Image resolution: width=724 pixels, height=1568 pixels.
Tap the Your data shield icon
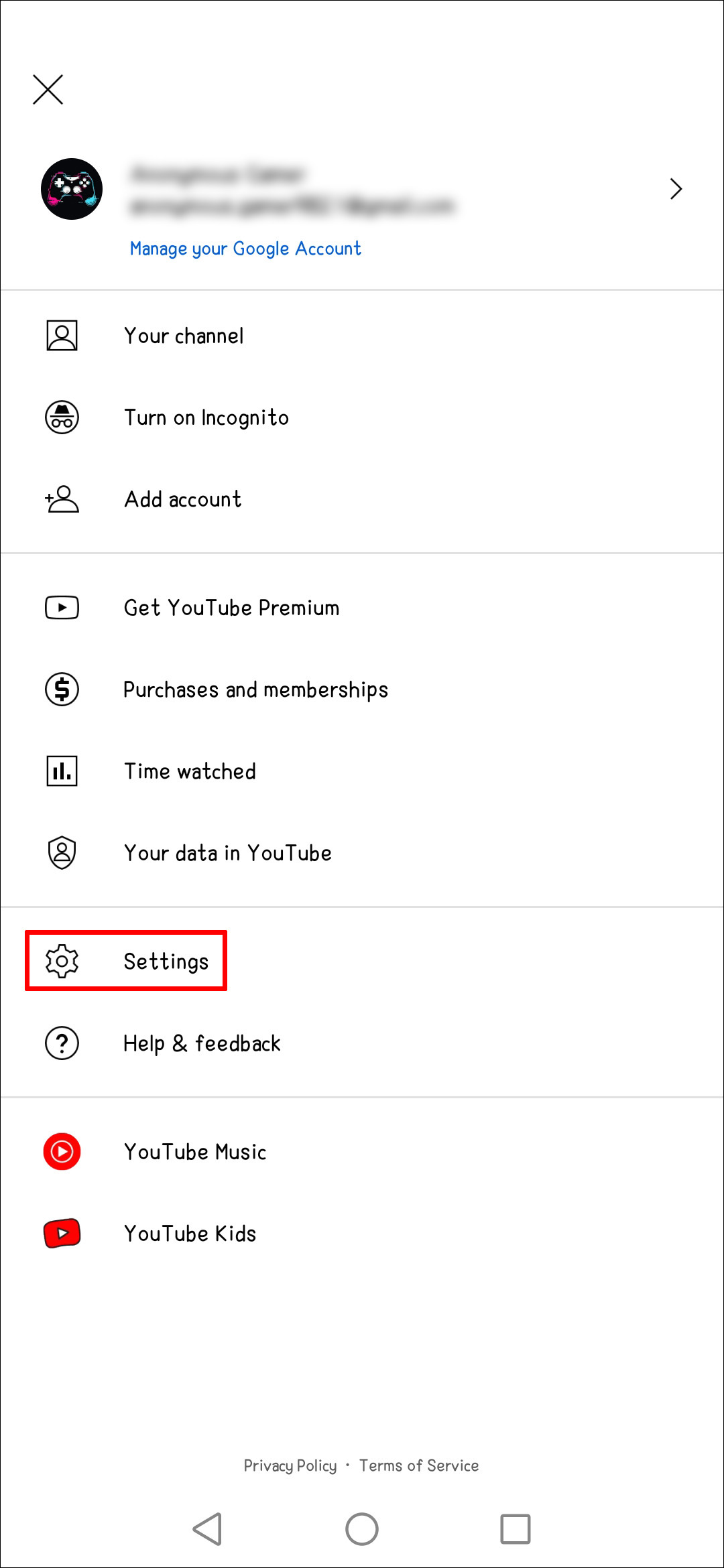62,853
